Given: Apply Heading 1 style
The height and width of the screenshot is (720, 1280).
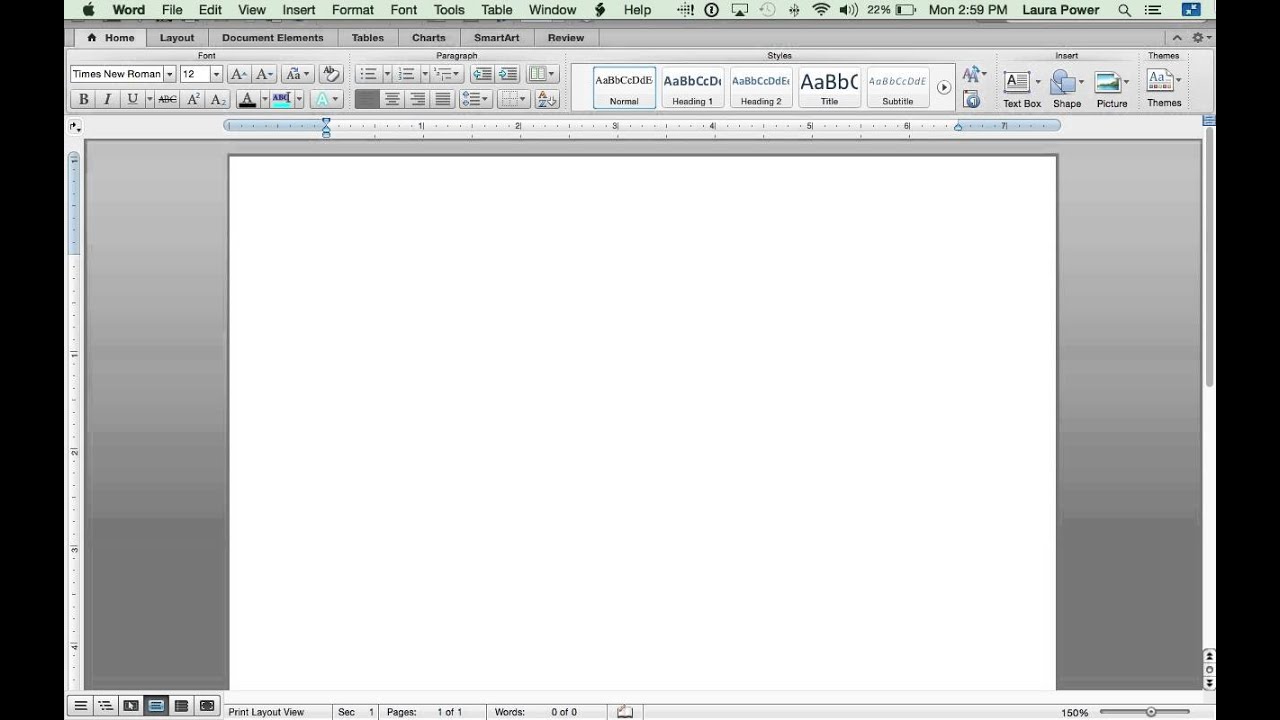Looking at the screenshot, I should point(692,88).
